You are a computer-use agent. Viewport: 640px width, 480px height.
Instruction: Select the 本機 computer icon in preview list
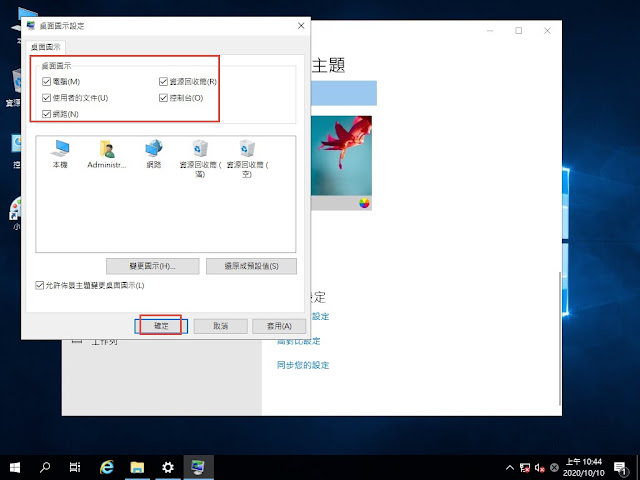[x=60, y=154]
